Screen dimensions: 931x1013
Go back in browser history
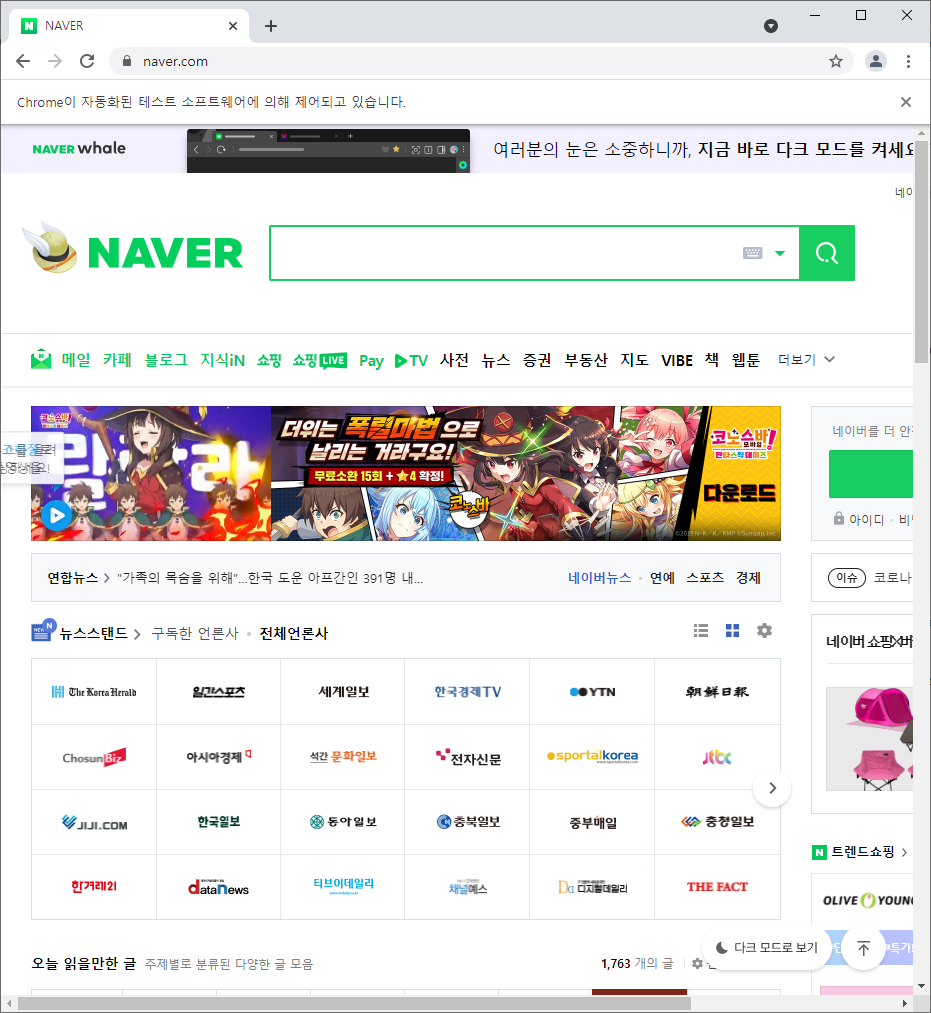(x=23, y=61)
